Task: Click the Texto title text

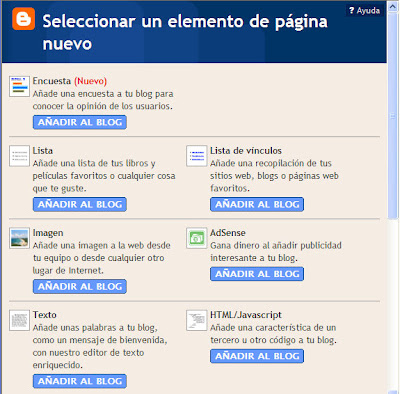Action: pos(45,315)
